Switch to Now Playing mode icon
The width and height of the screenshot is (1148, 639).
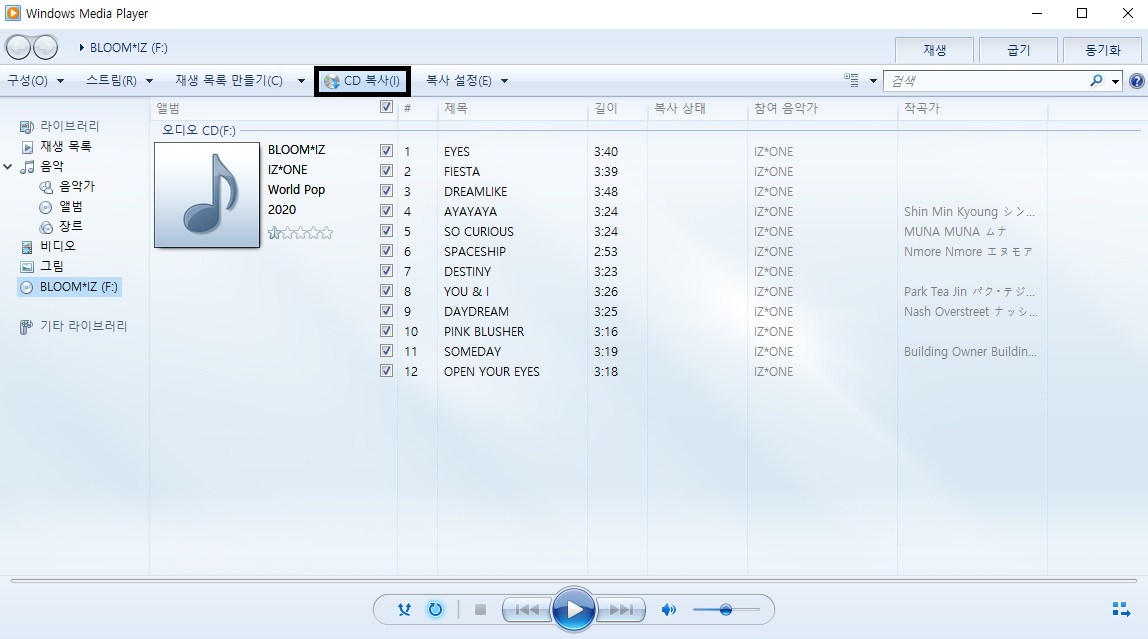point(1121,609)
